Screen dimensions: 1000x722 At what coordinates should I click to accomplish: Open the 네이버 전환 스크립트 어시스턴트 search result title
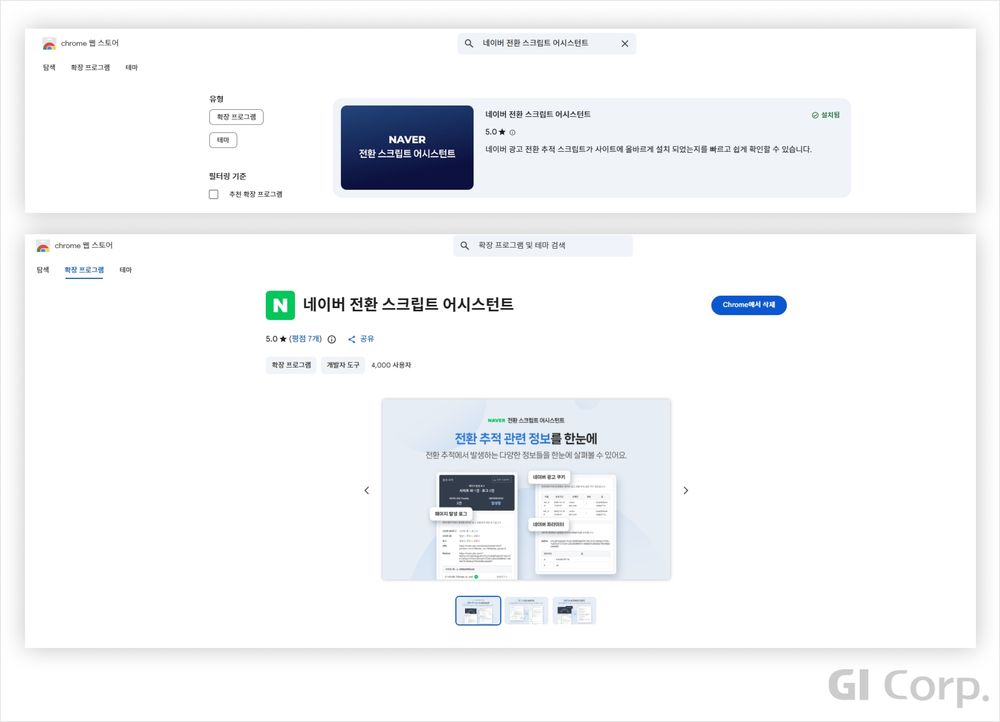[x=538, y=115]
